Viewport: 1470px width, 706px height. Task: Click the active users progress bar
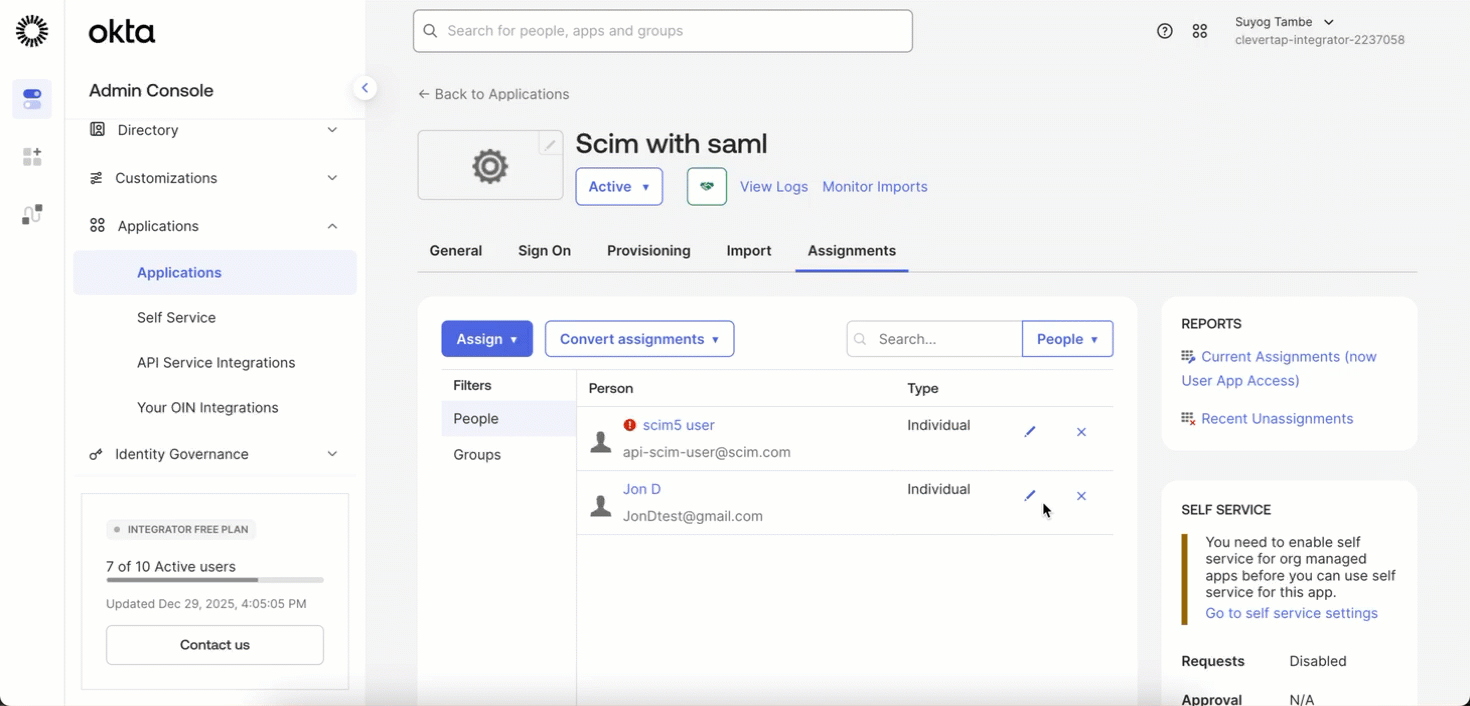click(215, 580)
